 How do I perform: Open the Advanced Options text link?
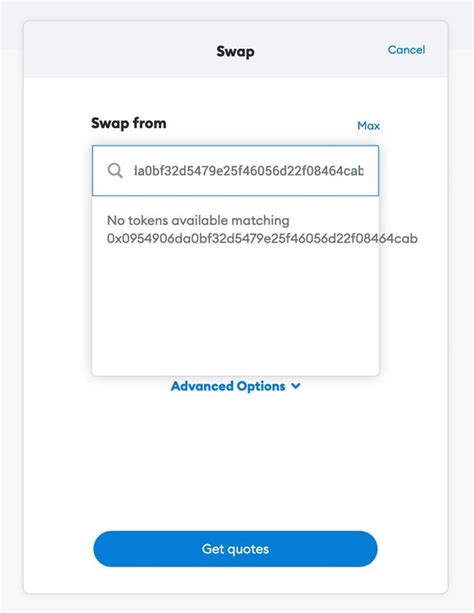pyautogui.click(x=228, y=386)
